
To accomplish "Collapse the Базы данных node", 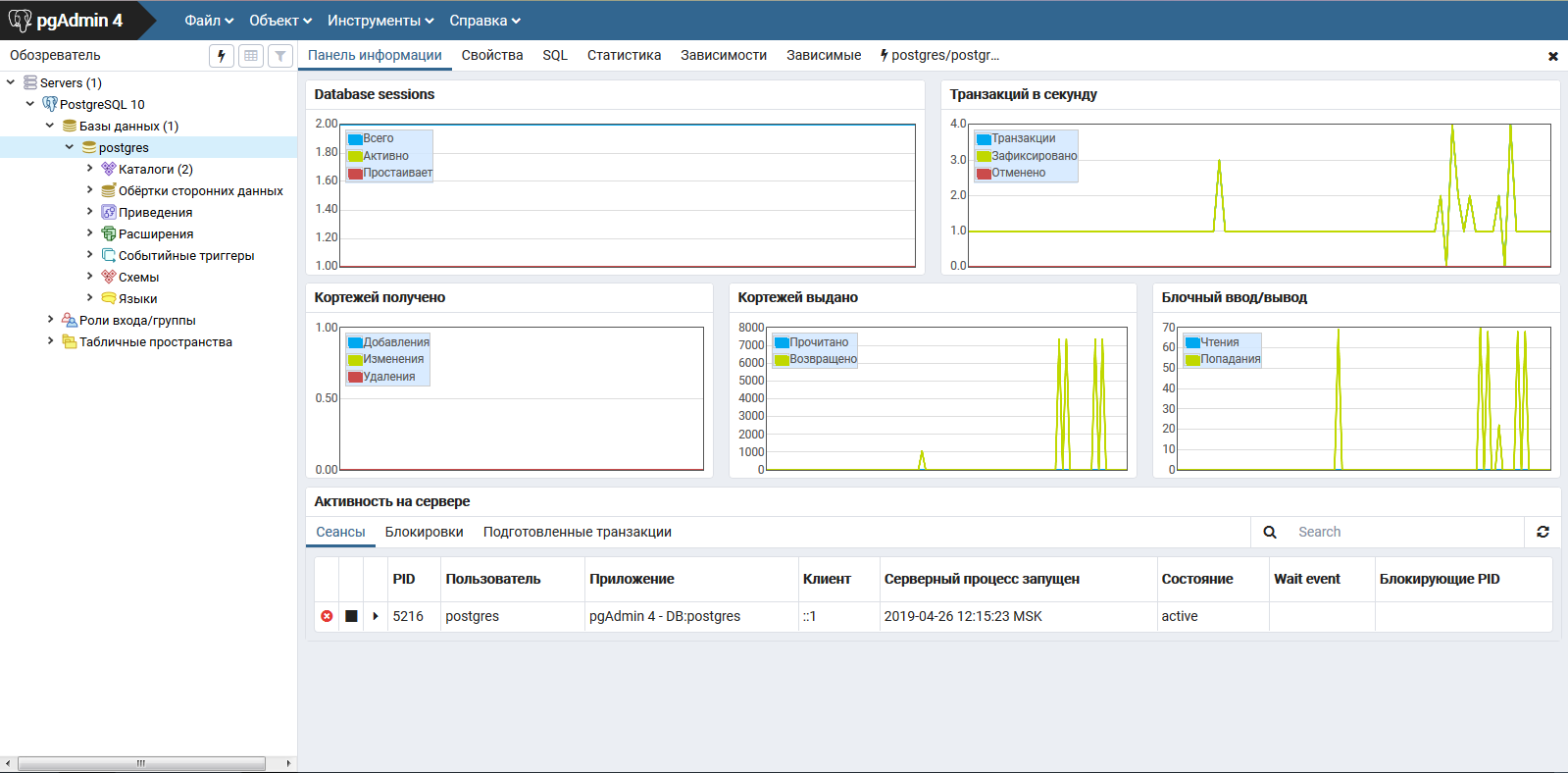I will (50, 126).
